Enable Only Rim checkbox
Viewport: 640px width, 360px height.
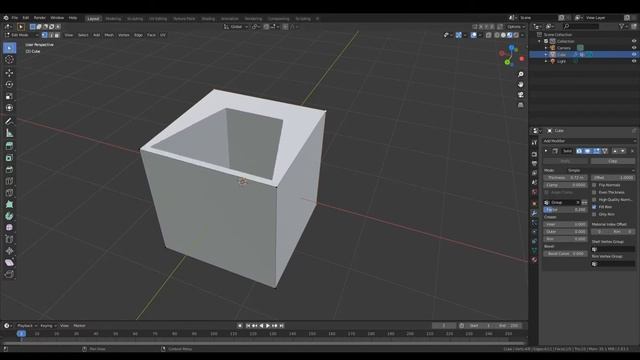click(x=594, y=214)
